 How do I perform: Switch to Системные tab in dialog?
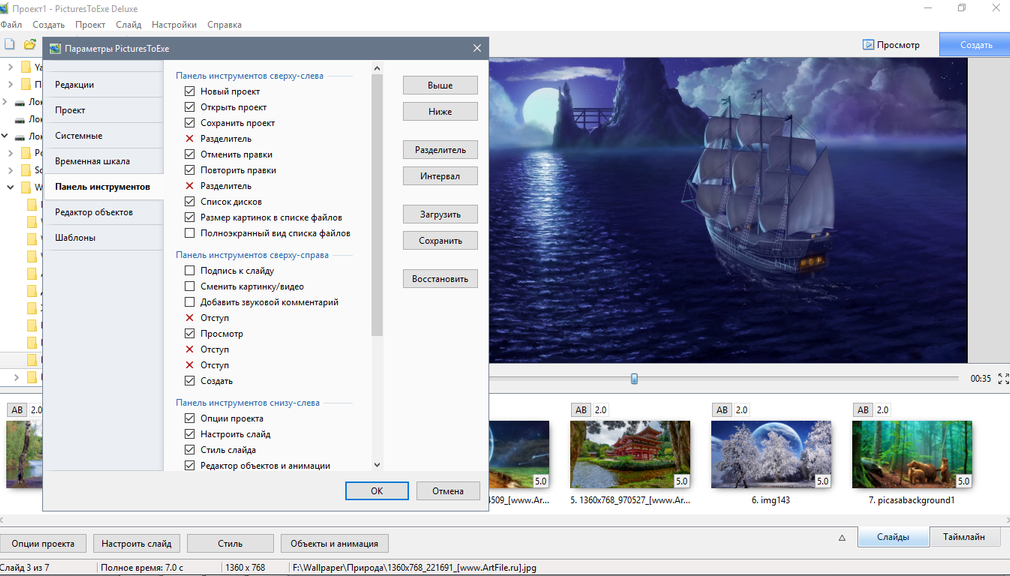click(105, 136)
